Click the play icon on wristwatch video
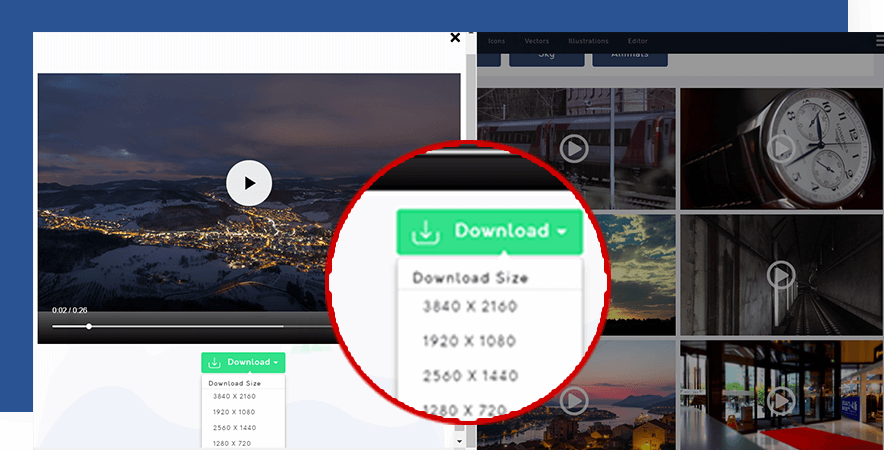 click(x=781, y=149)
